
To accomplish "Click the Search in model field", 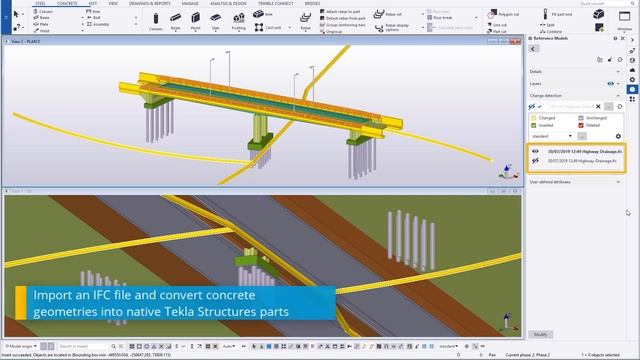I will (83, 346).
